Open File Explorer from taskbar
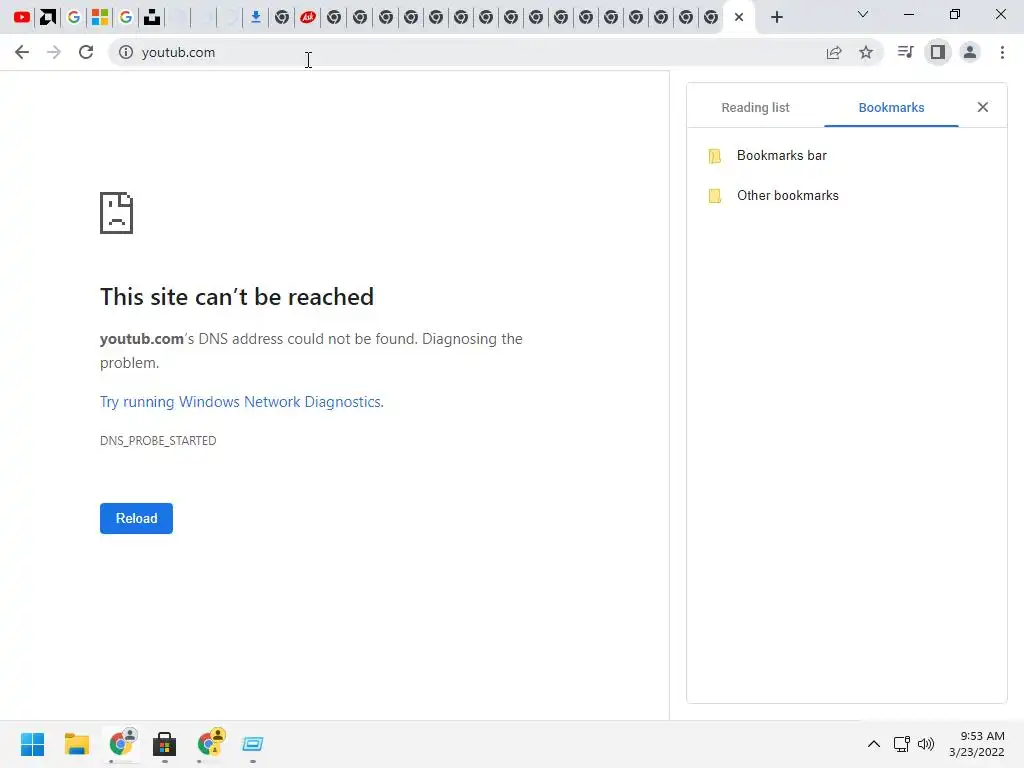 (76, 744)
